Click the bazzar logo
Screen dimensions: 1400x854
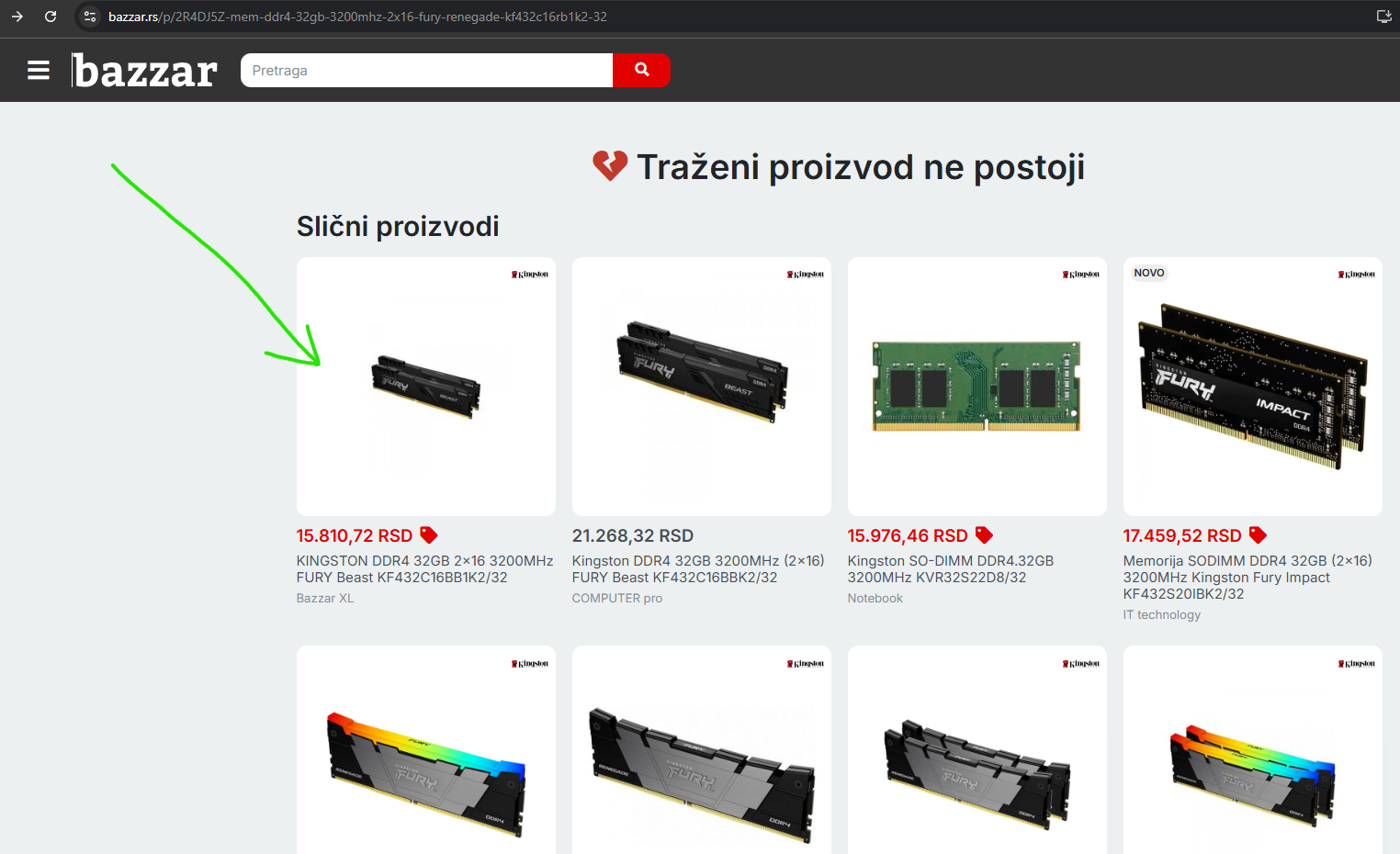(145, 71)
